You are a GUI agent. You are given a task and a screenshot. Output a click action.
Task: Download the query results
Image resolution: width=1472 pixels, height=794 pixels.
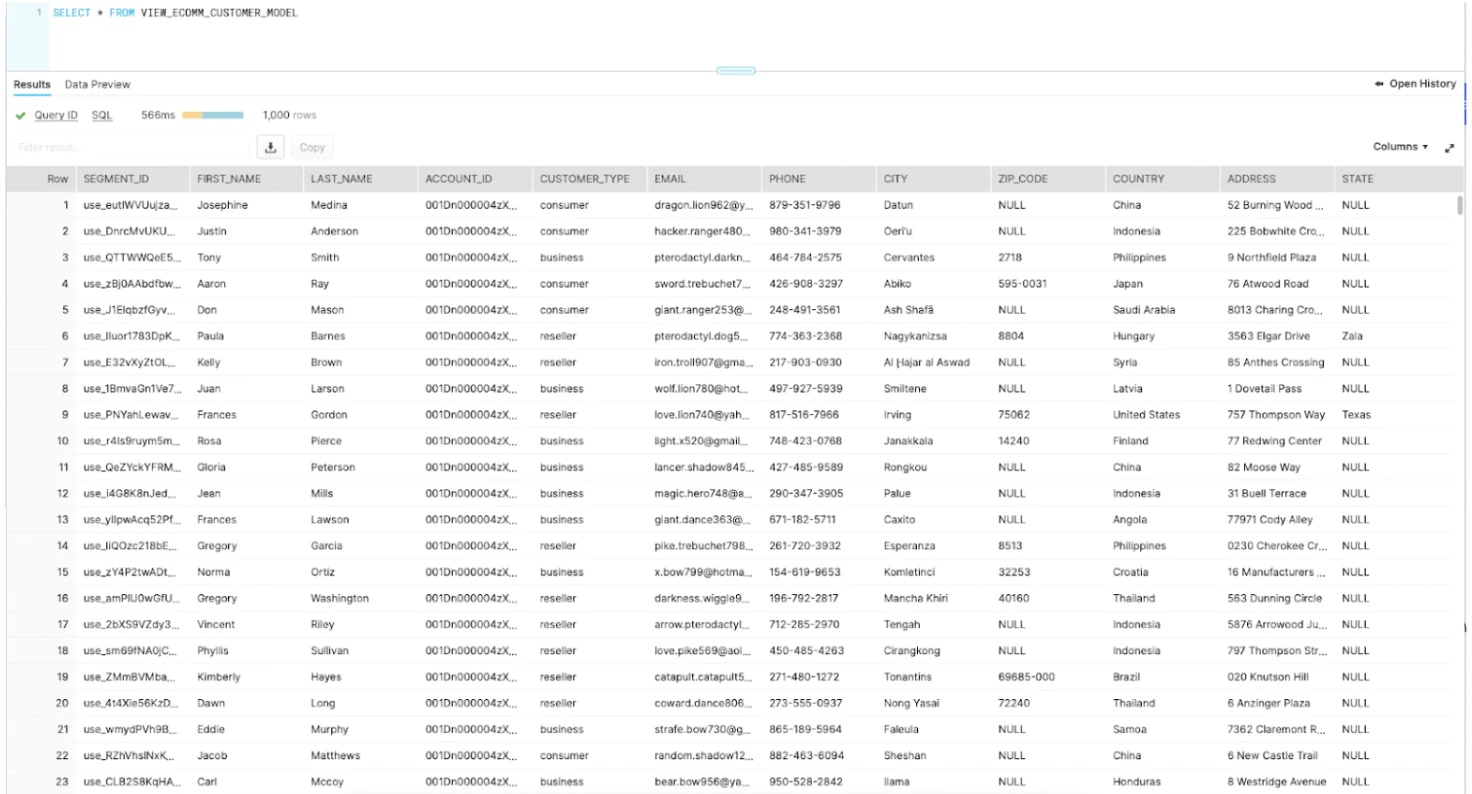270,147
